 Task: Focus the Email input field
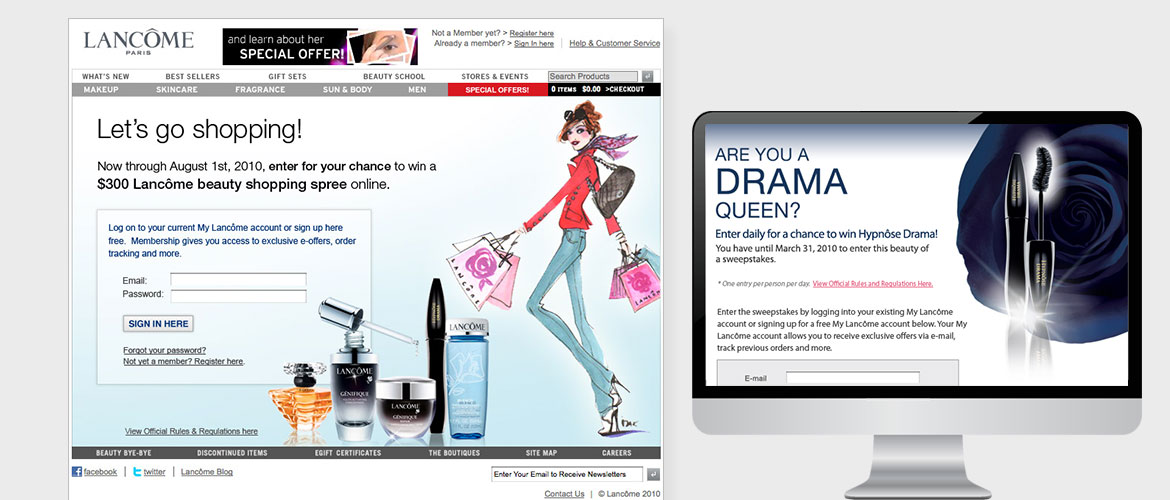point(238,280)
